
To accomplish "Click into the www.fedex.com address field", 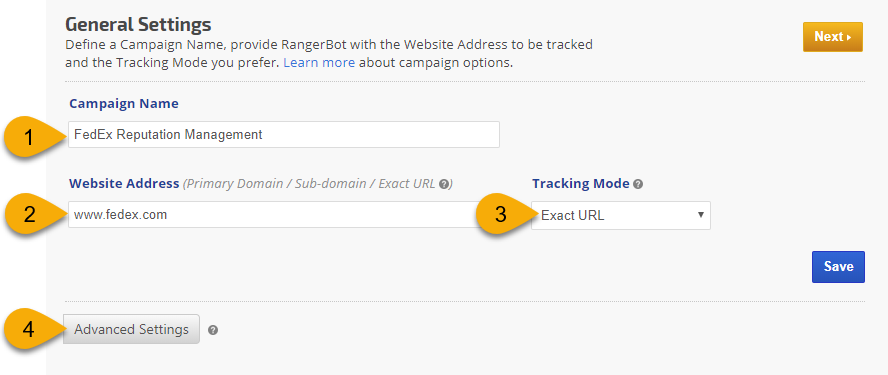I will (275, 215).
